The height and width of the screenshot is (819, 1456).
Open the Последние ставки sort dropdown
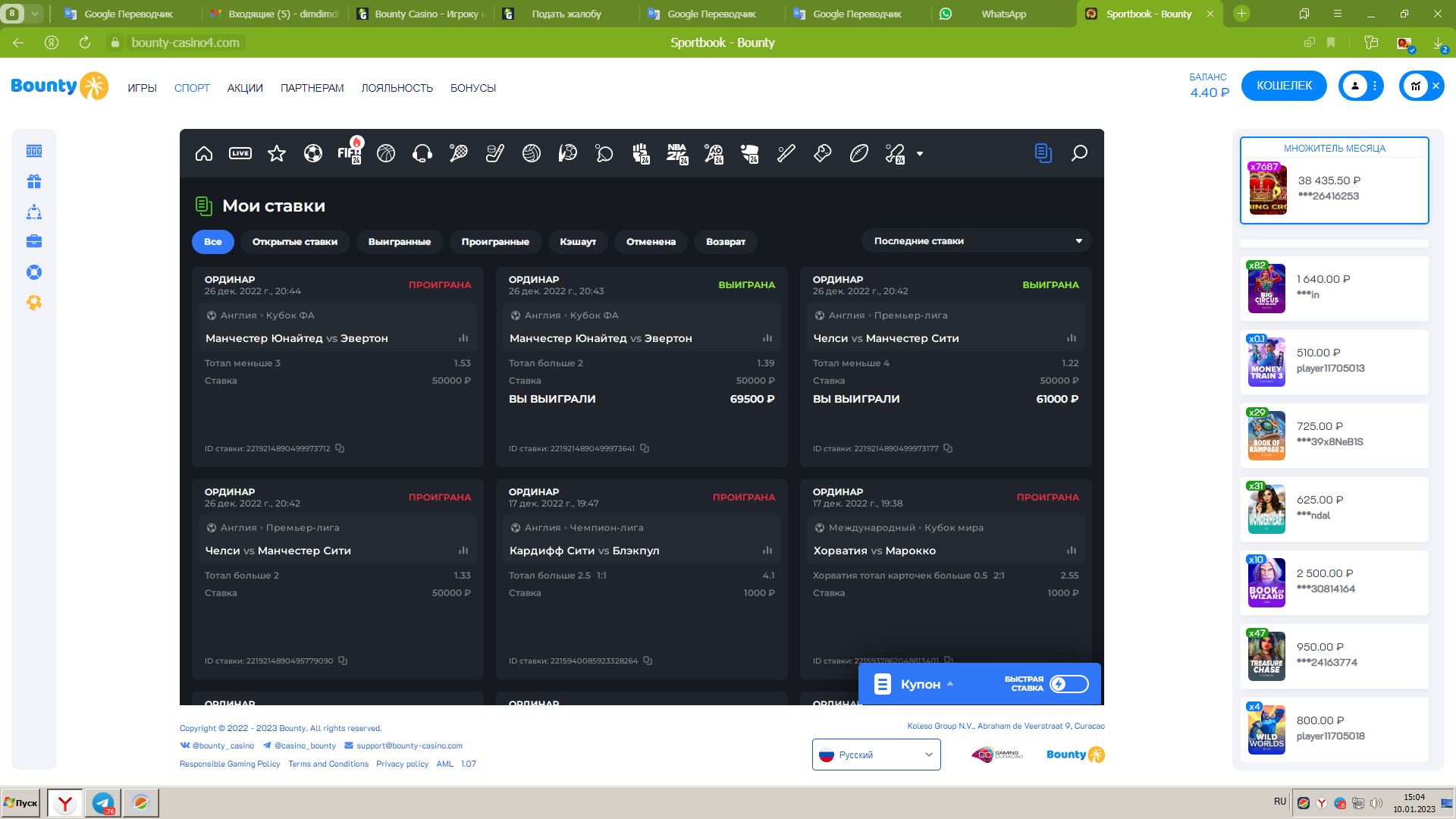pos(976,241)
